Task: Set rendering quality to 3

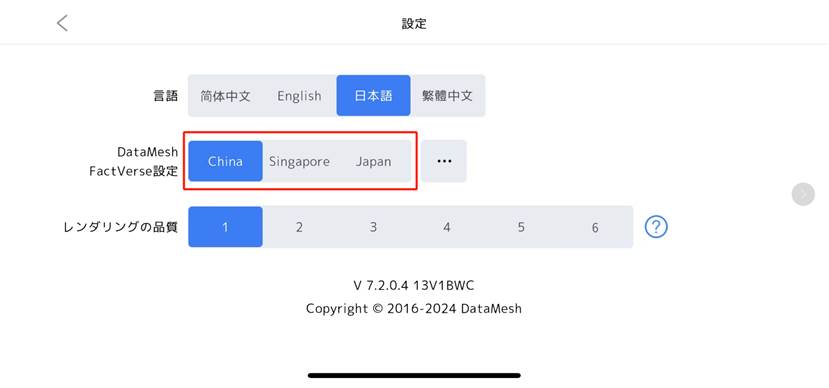Action: [x=373, y=227]
